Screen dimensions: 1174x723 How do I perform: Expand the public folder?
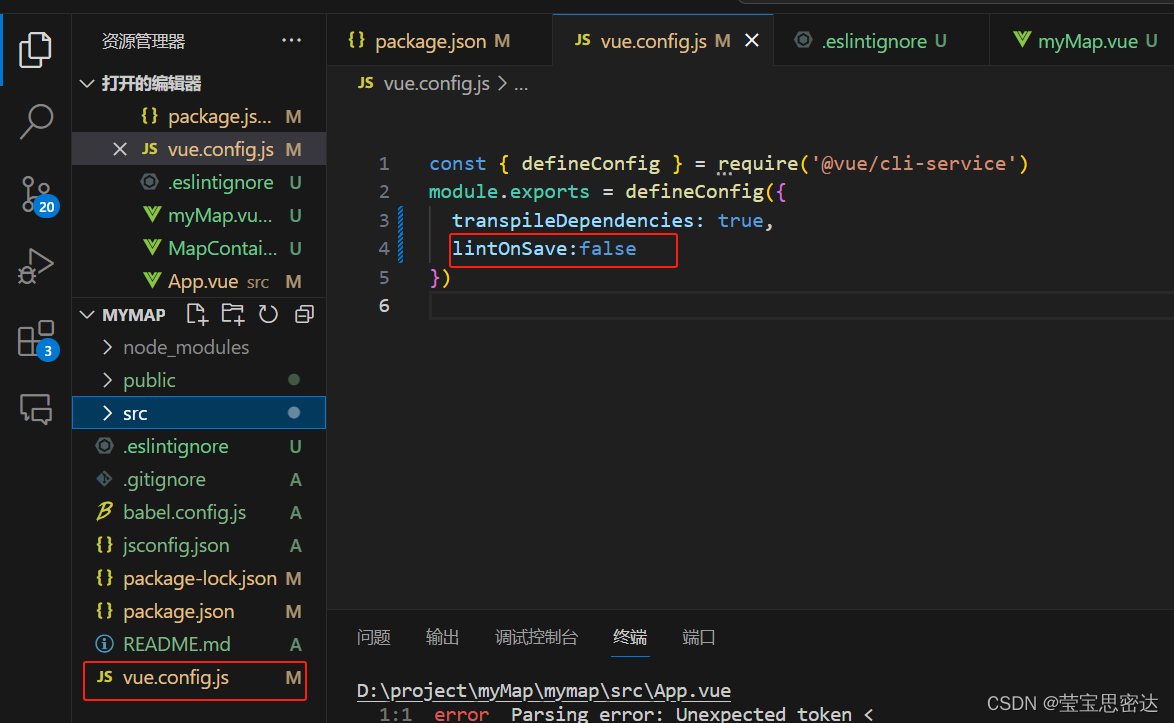(150, 380)
